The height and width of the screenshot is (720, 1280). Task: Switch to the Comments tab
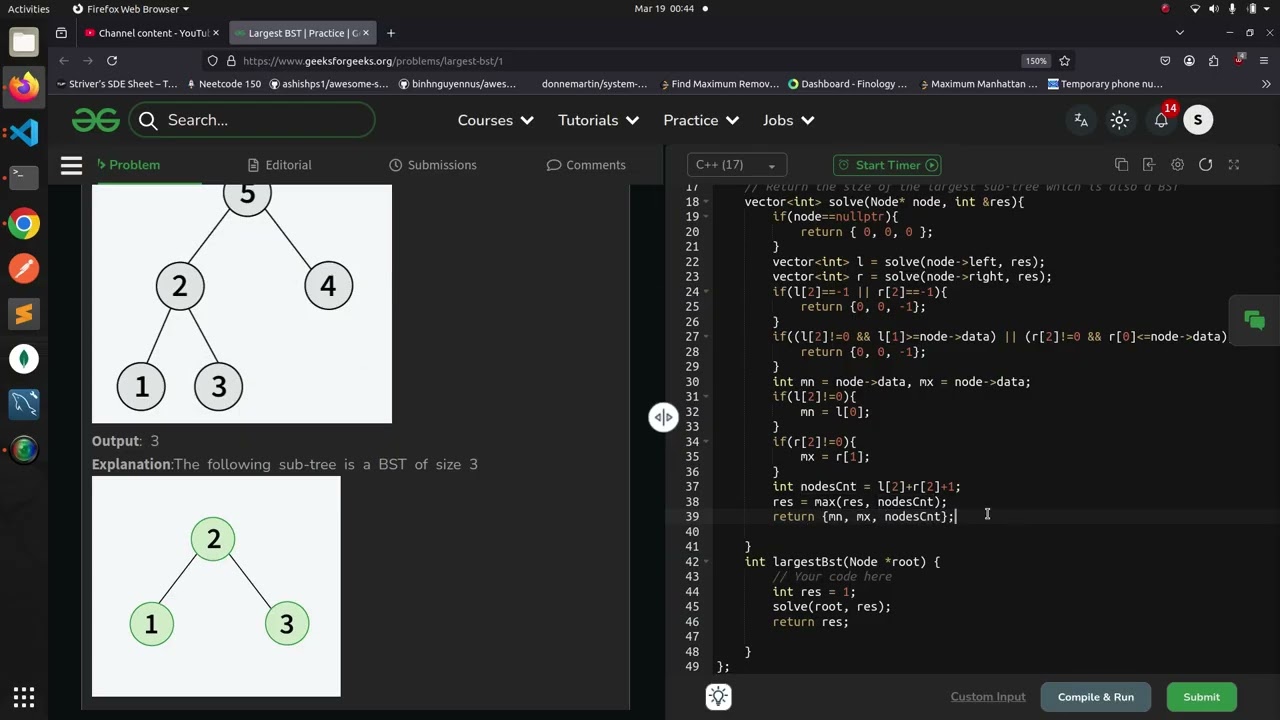click(586, 165)
